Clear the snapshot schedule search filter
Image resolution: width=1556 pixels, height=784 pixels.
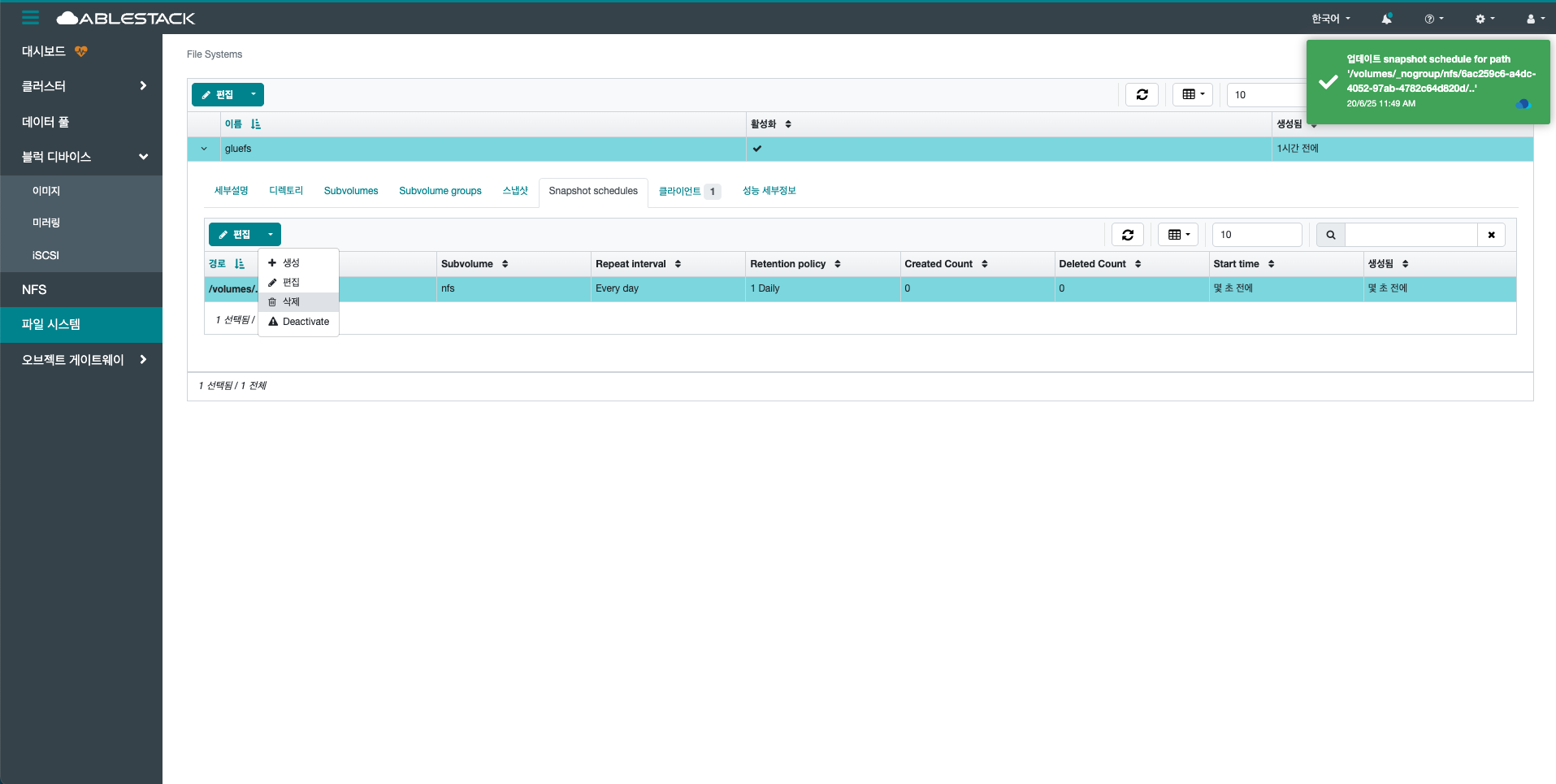click(1491, 235)
